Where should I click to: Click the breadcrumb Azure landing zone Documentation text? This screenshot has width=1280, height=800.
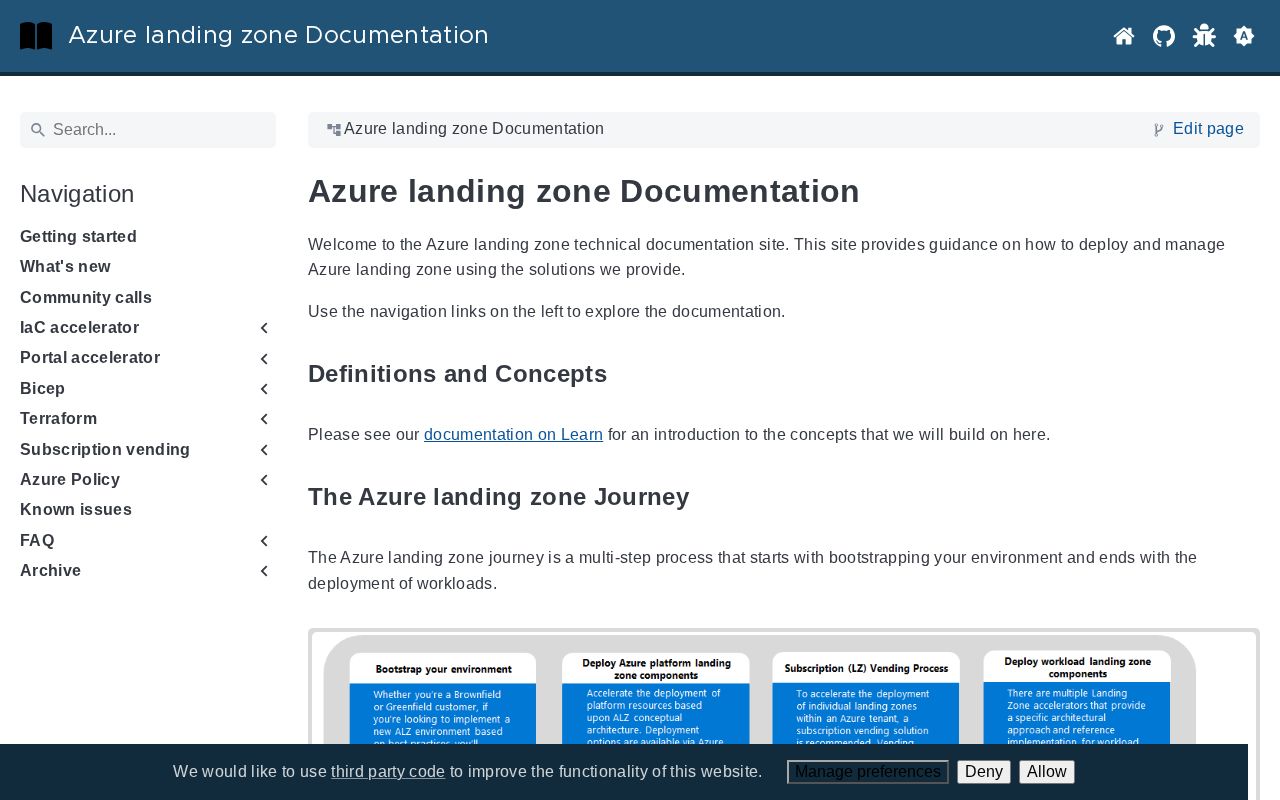pos(474,129)
